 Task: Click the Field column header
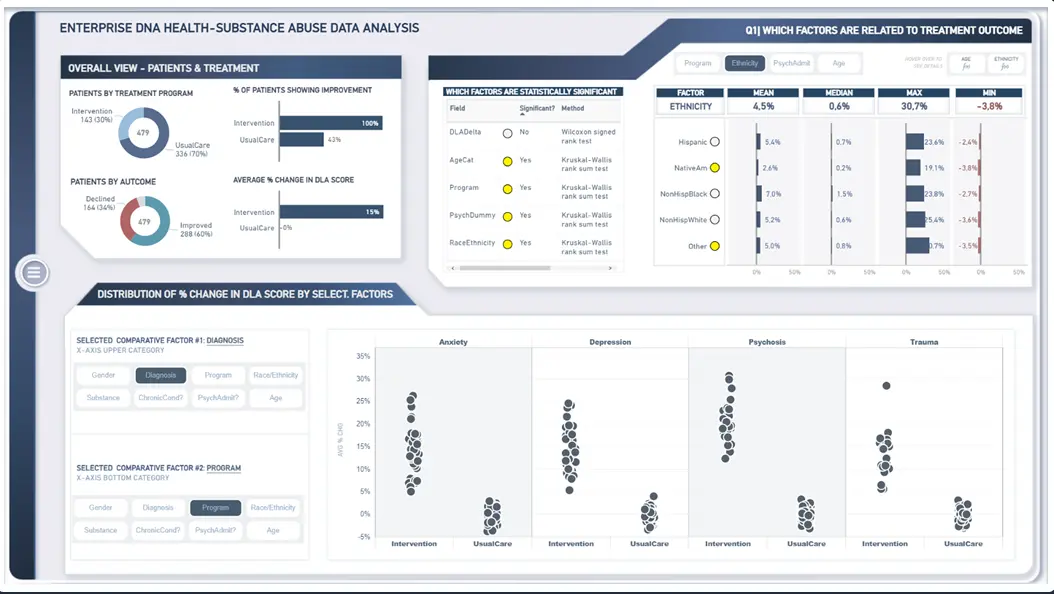(457, 108)
